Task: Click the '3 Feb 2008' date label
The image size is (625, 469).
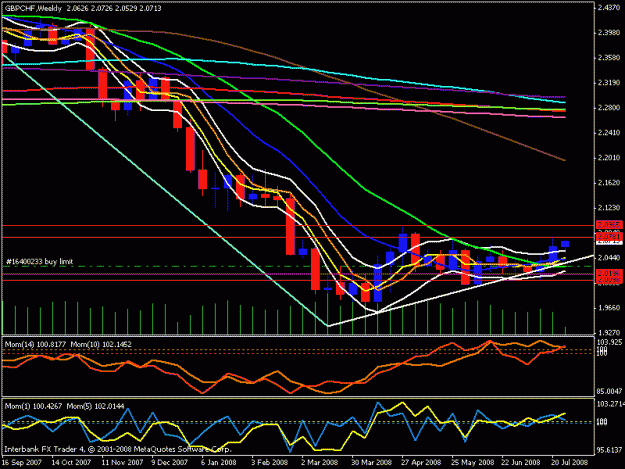Action: tap(269, 462)
